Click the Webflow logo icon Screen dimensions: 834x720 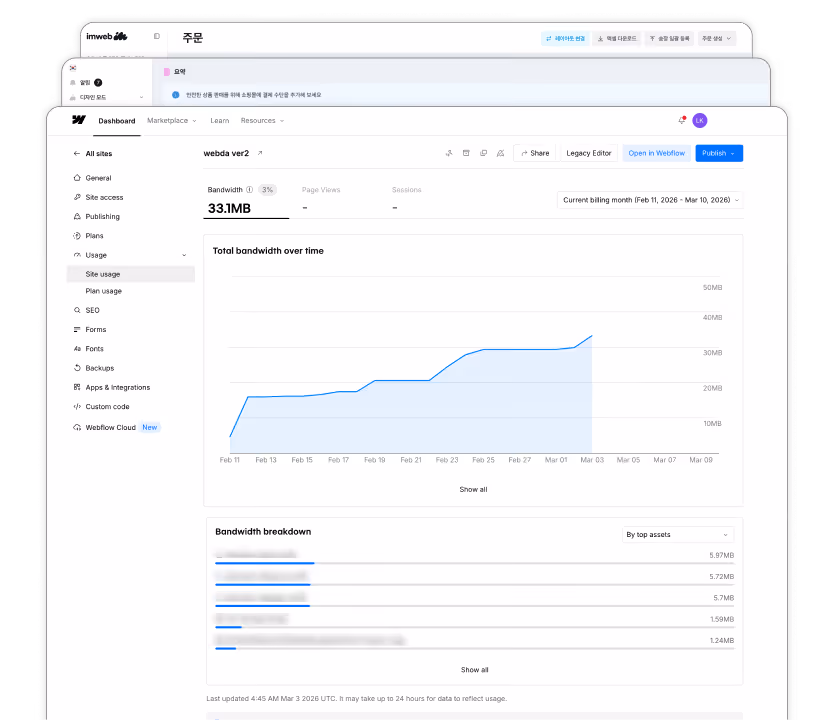[x=79, y=120]
